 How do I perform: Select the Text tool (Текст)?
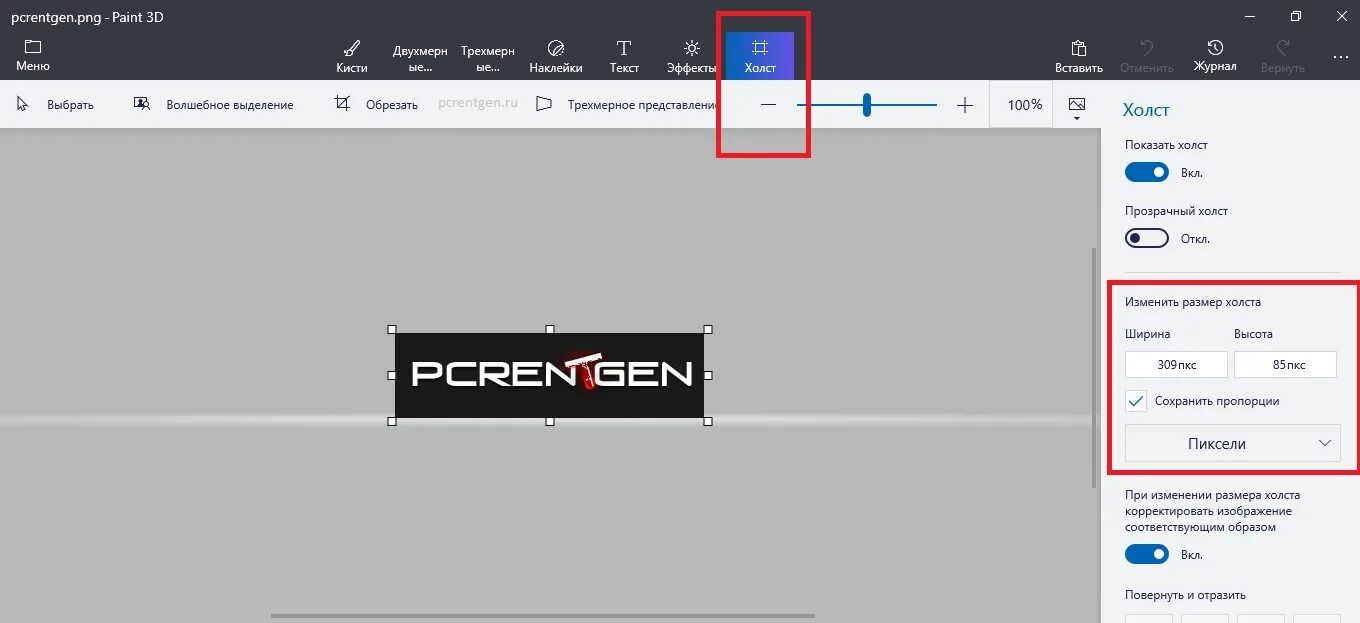click(x=624, y=56)
